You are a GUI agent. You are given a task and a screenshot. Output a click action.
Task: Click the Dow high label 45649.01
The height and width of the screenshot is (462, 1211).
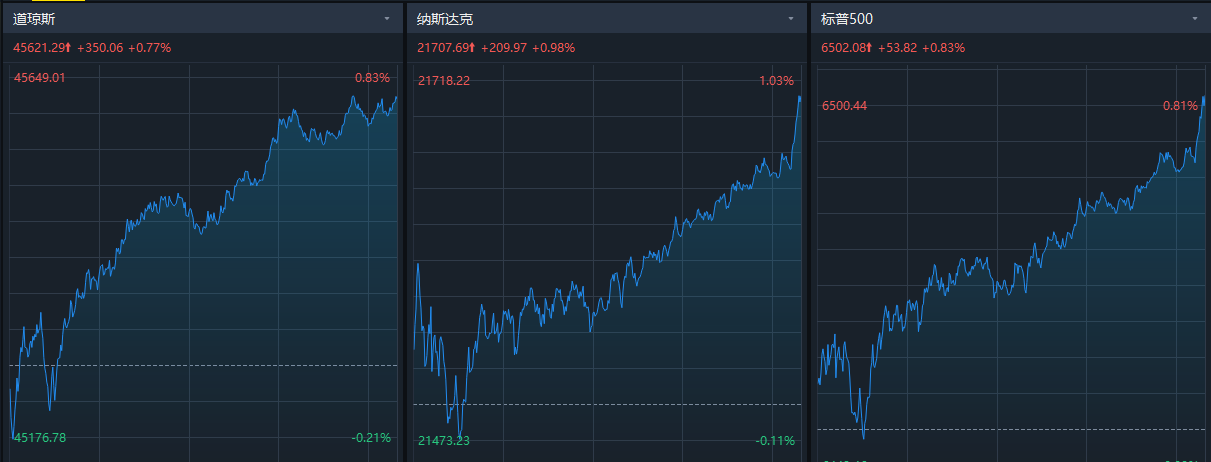pos(40,78)
